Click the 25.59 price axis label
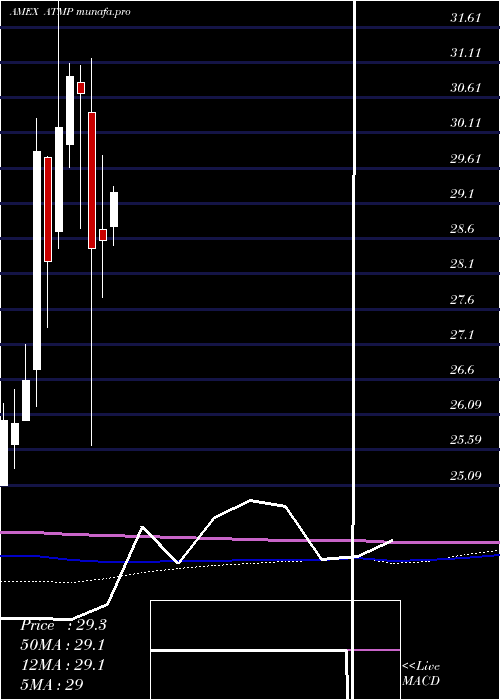Screen dimensions: 500x700 click(x=466, y=440)
